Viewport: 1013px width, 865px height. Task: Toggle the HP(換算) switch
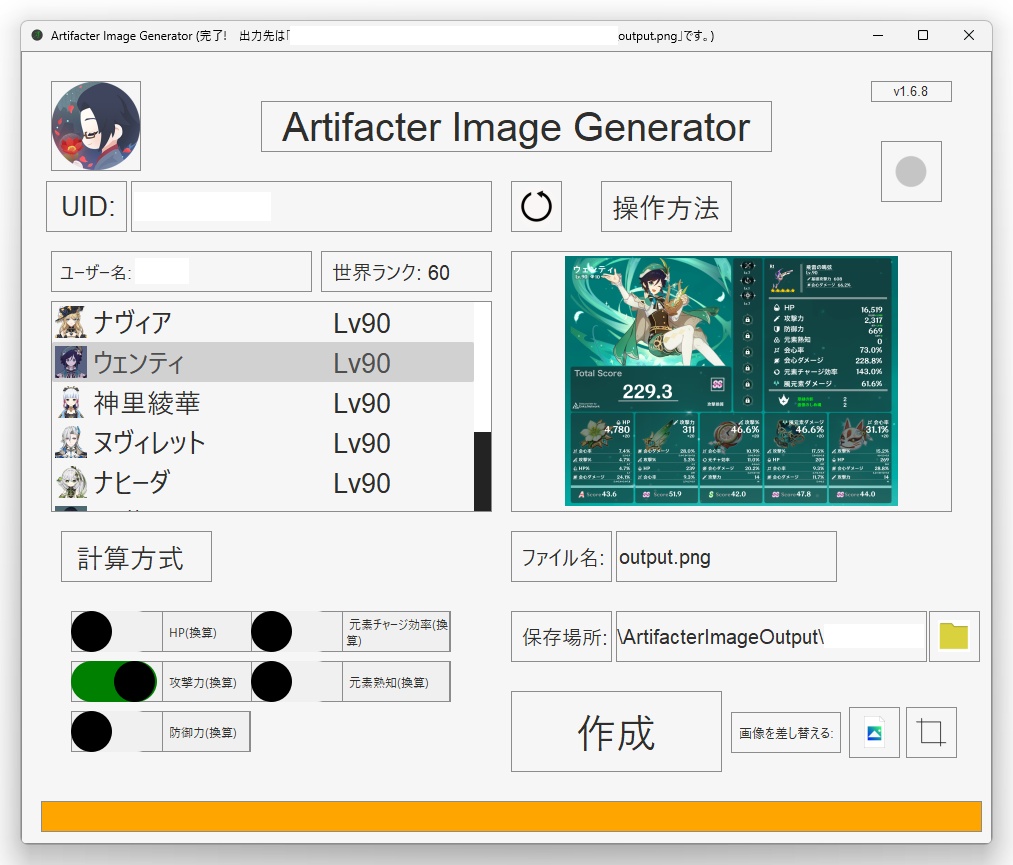[x=116, y=632]
